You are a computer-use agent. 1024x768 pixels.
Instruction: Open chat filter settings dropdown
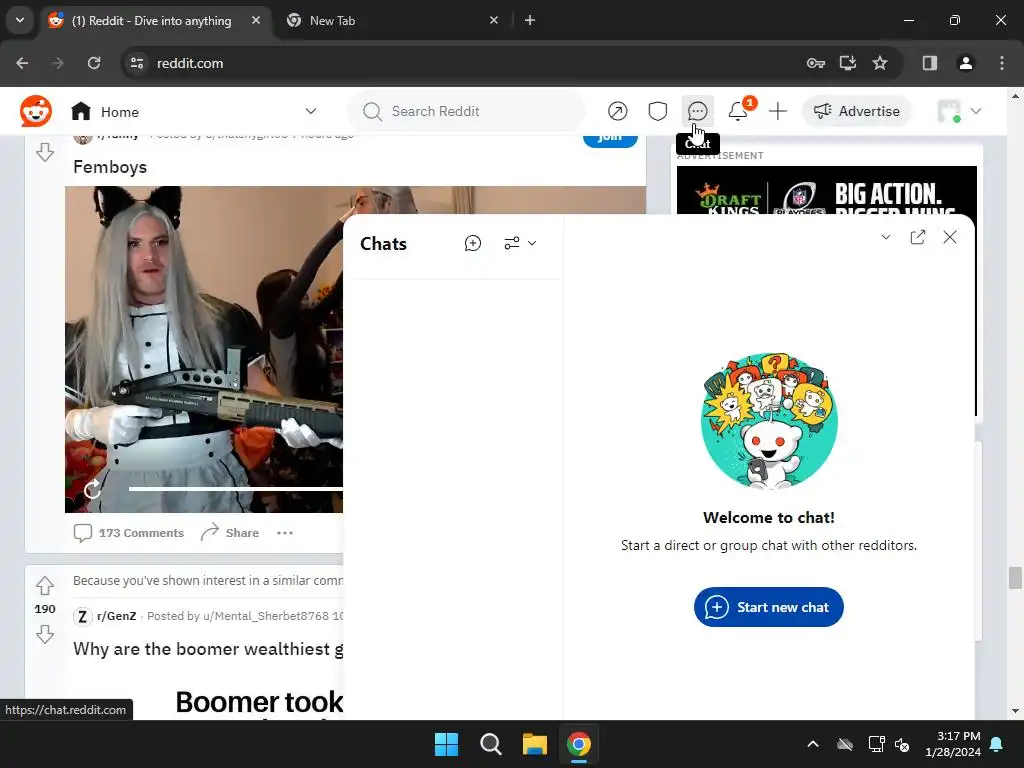(520, 244)
